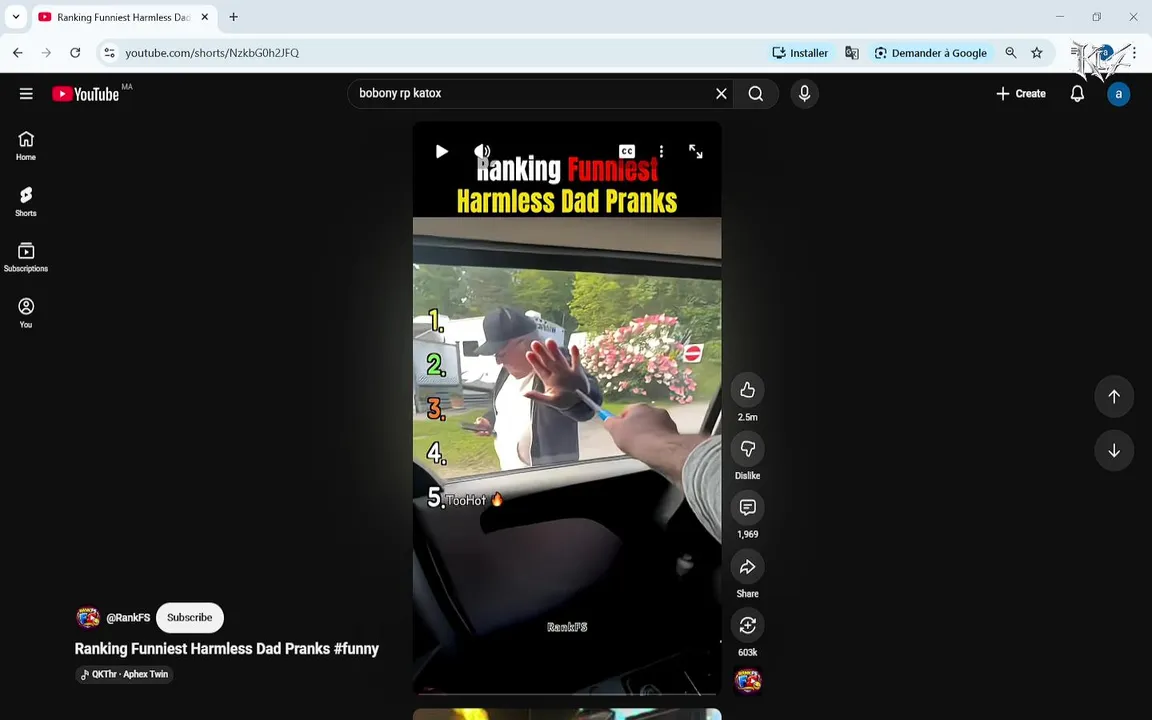Translate this page icon
Image resolution: width=1152 pixels, height=720 pixels.
point(852,53)
